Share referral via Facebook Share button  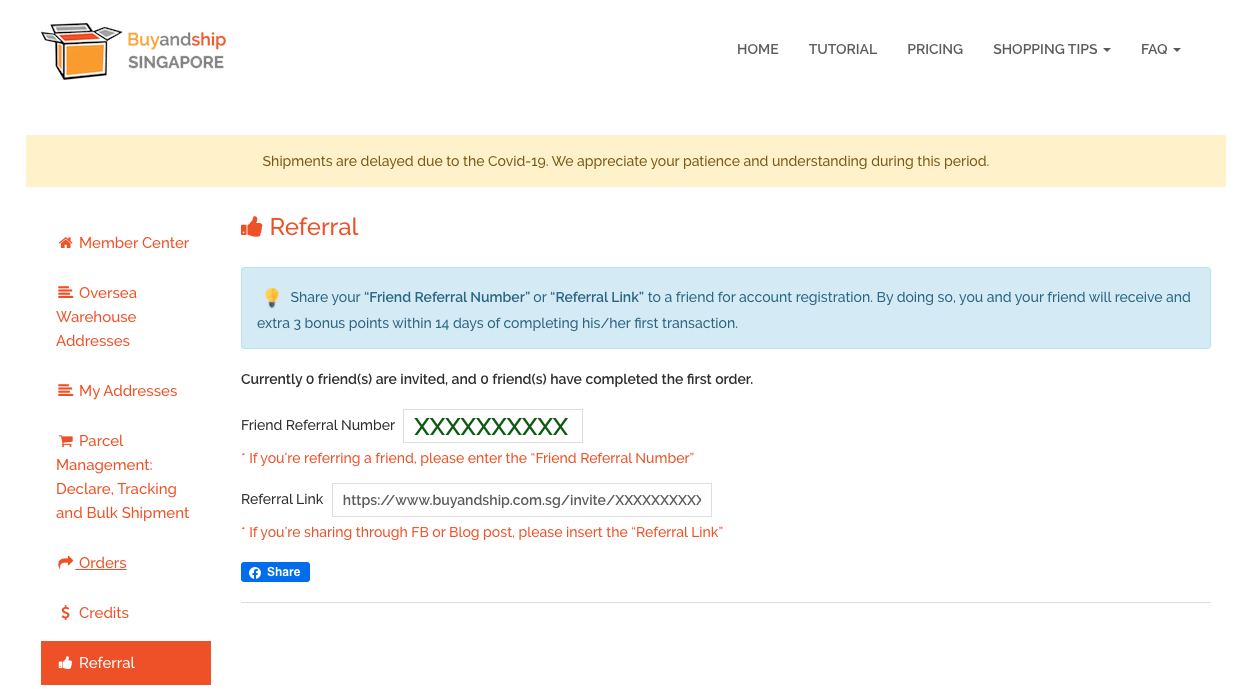(x=275, y=572)
